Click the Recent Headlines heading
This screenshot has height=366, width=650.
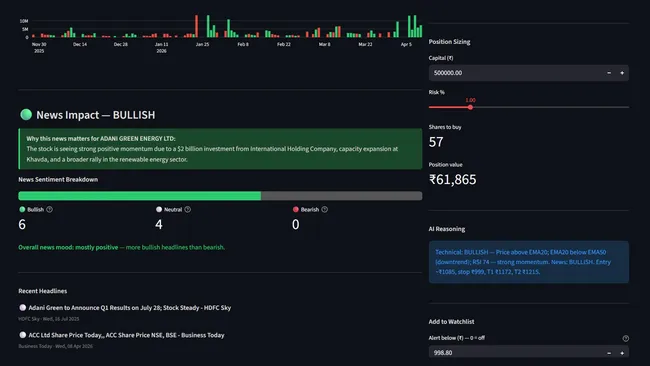click(x=43, y=291)
